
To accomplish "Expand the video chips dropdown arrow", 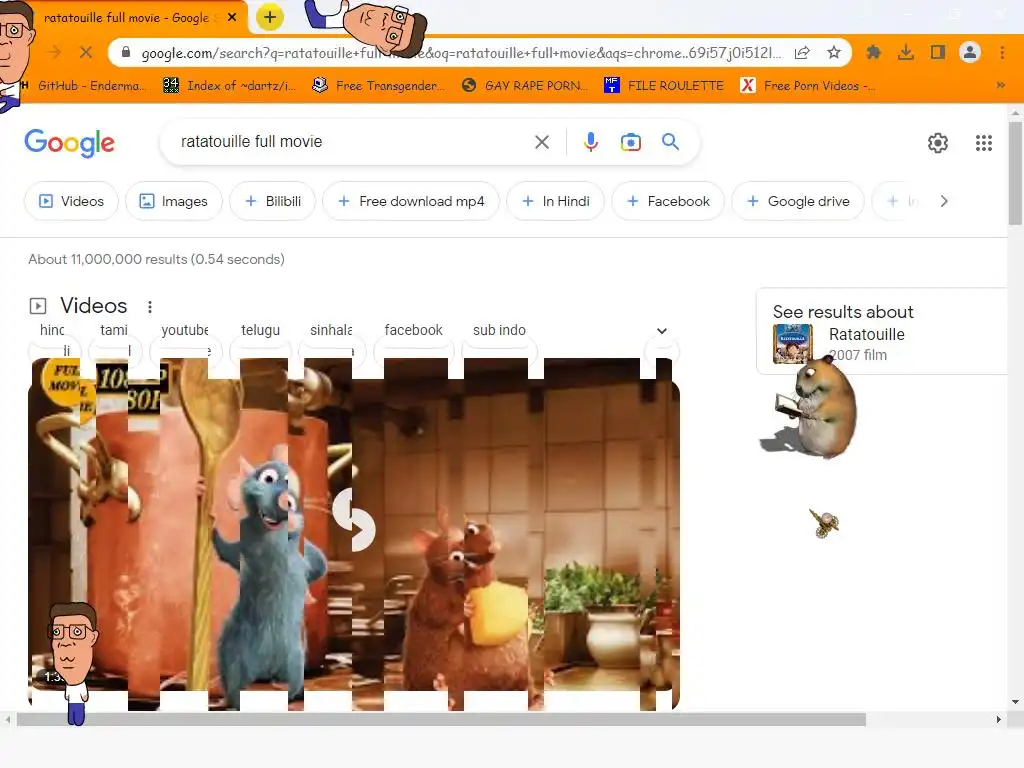I will click(x=662, y=330).
